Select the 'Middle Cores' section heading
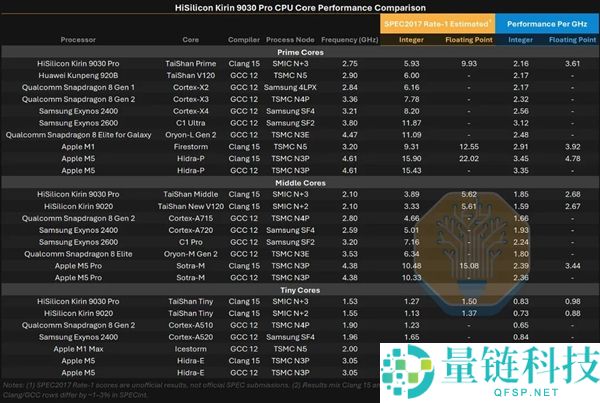This screenshot has width=600, height=403. pos(300,183)
